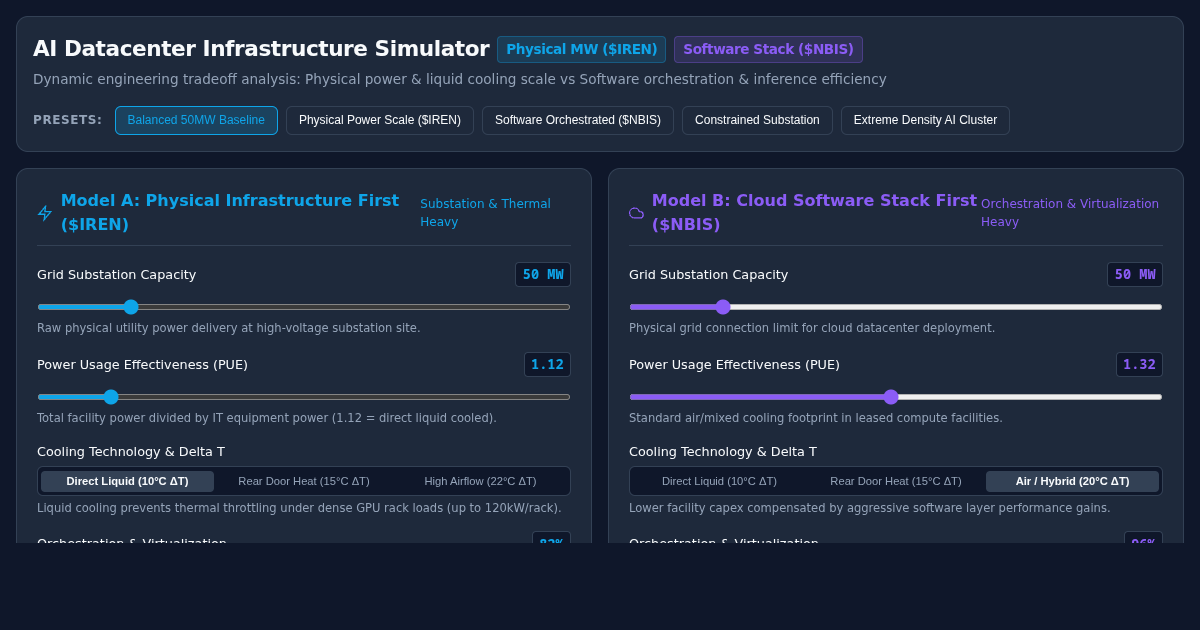This screenshot has height=630, width=1200.
Task: Click the Software Stack ($NBIS) badge
Action: click(768, 50)
